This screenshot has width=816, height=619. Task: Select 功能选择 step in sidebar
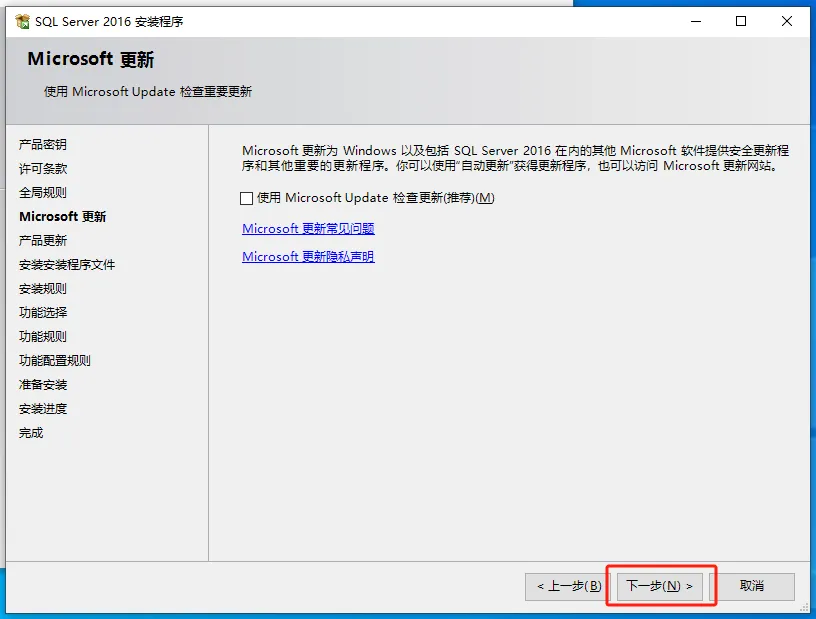[43, 312]
